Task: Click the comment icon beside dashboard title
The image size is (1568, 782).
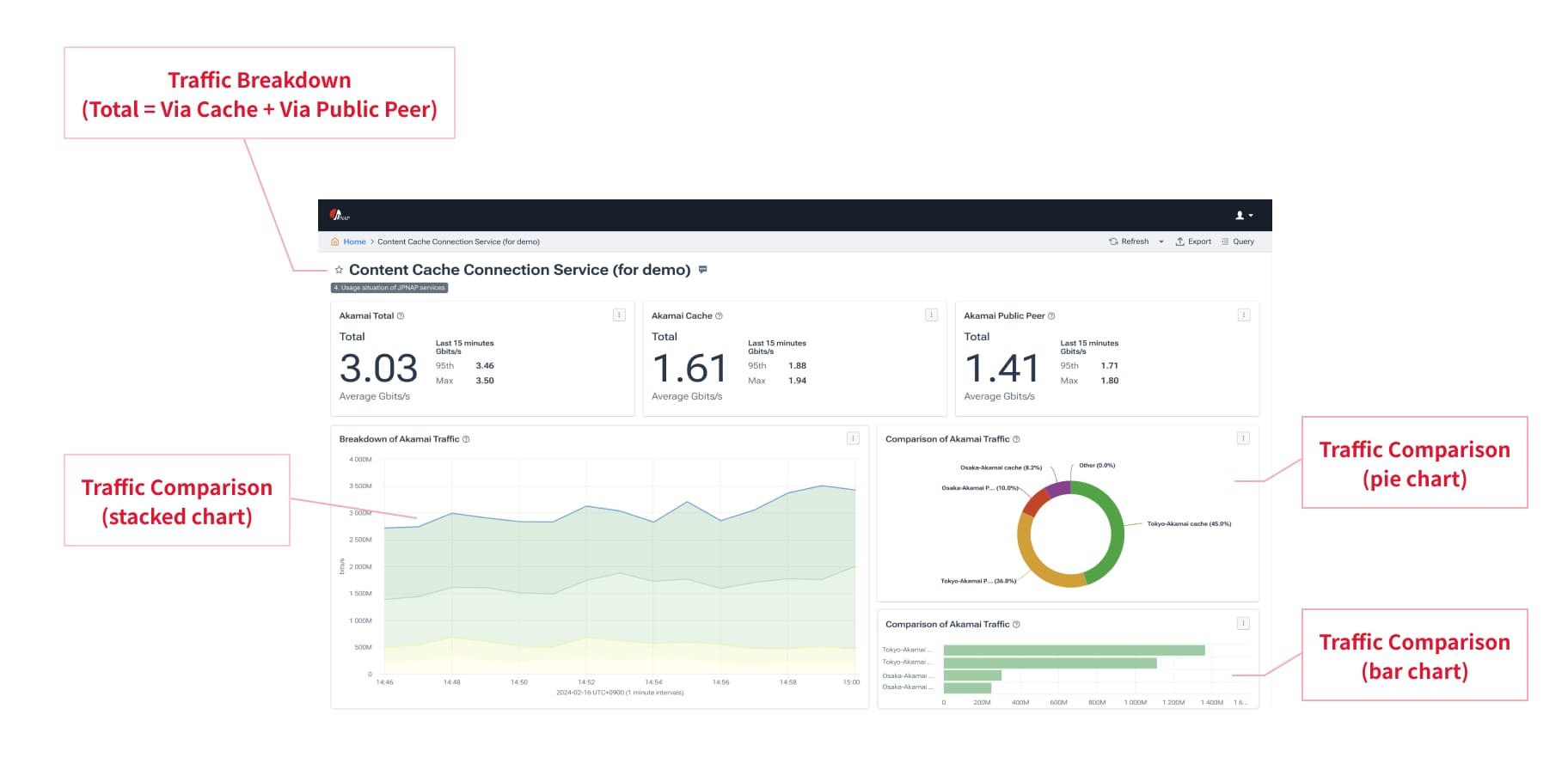Action: coord(703,270)
